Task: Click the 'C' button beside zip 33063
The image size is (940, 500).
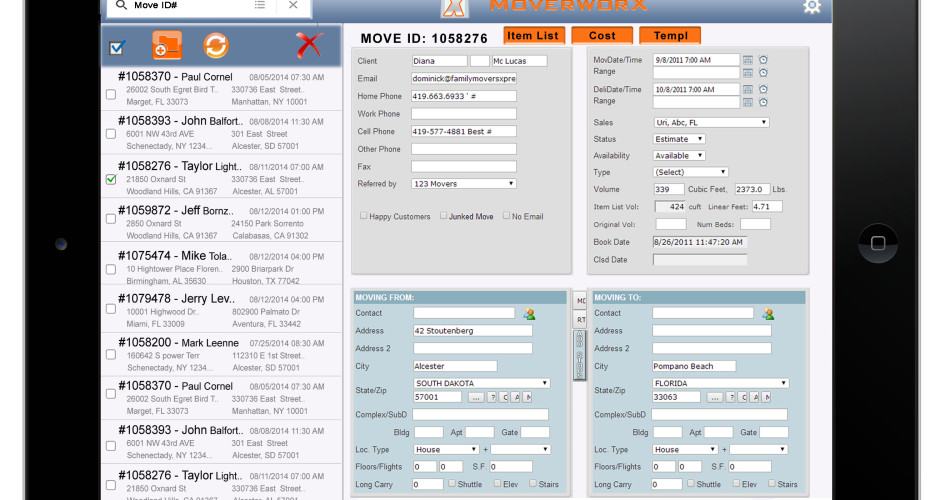Action: point(743,397)
